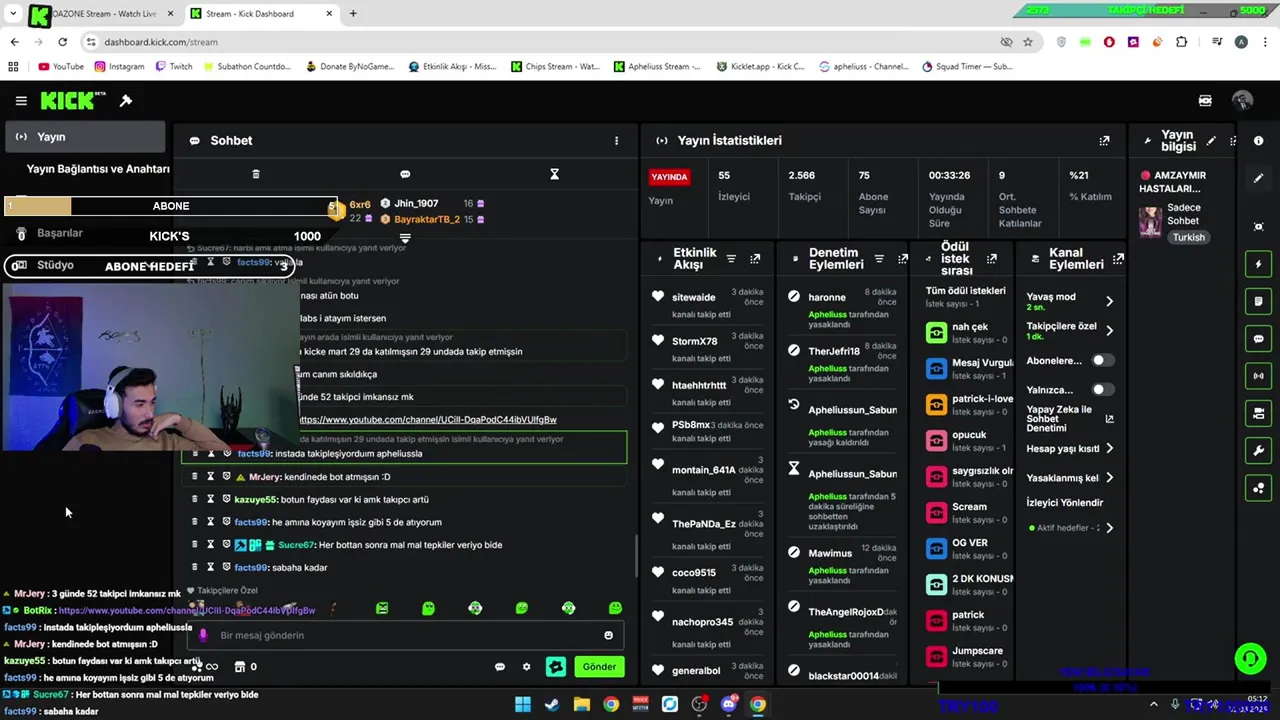Select the Jumpscare reward request
This screenshot has width=1280, height=720.
pyautogui.click(x=969, y=656)
